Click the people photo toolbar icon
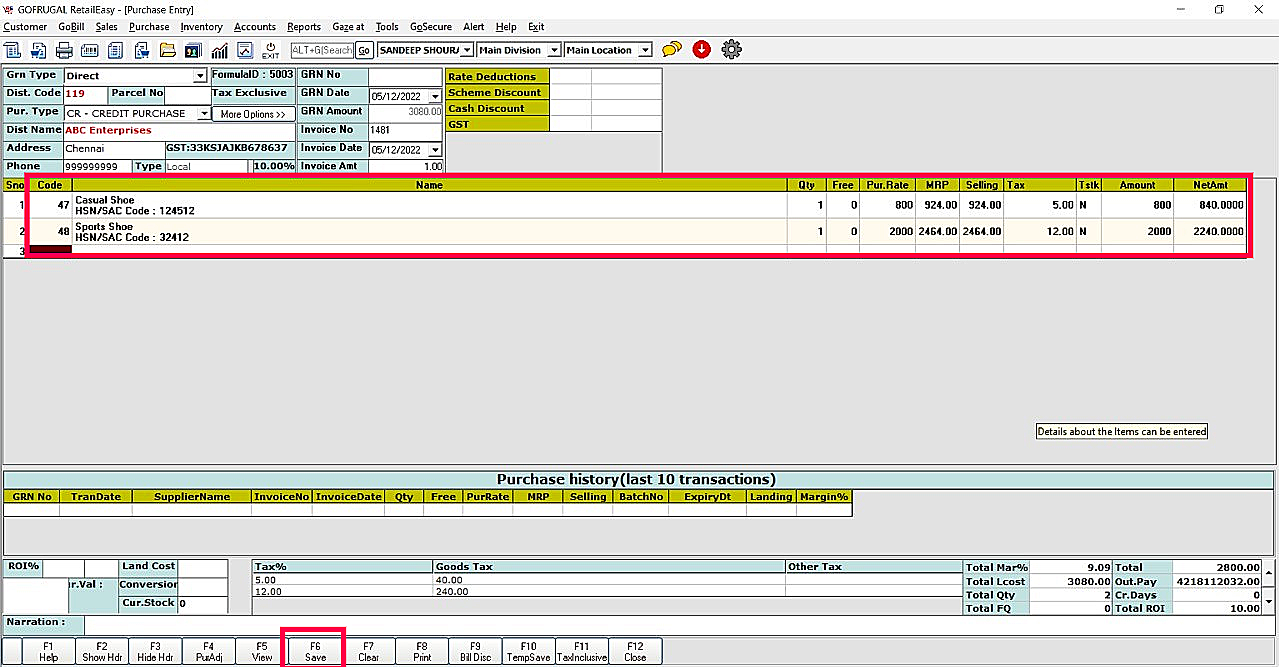The image size is (1279, 667). [x=194, y=50]
